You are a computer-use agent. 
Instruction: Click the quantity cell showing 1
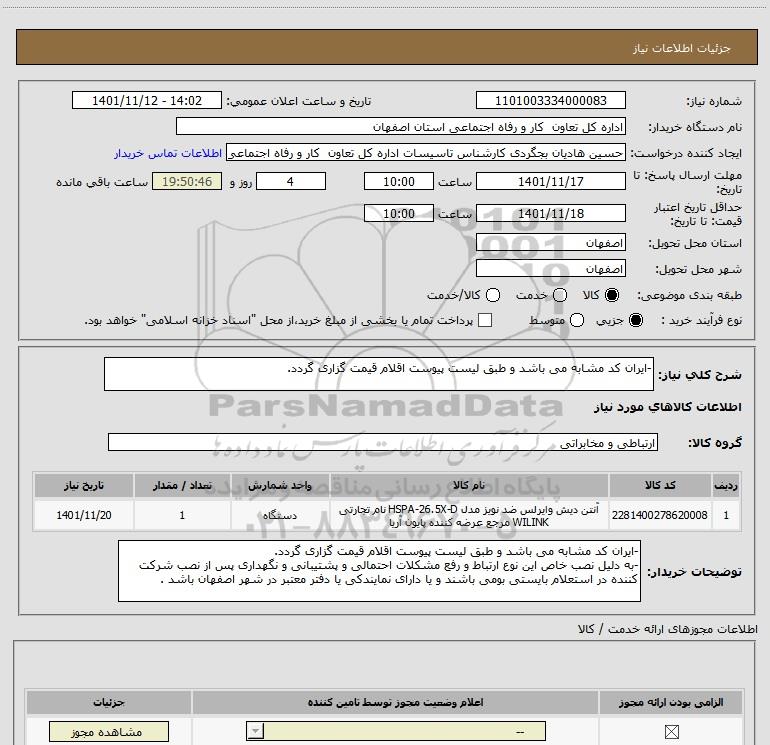click(x=182, y=515)
